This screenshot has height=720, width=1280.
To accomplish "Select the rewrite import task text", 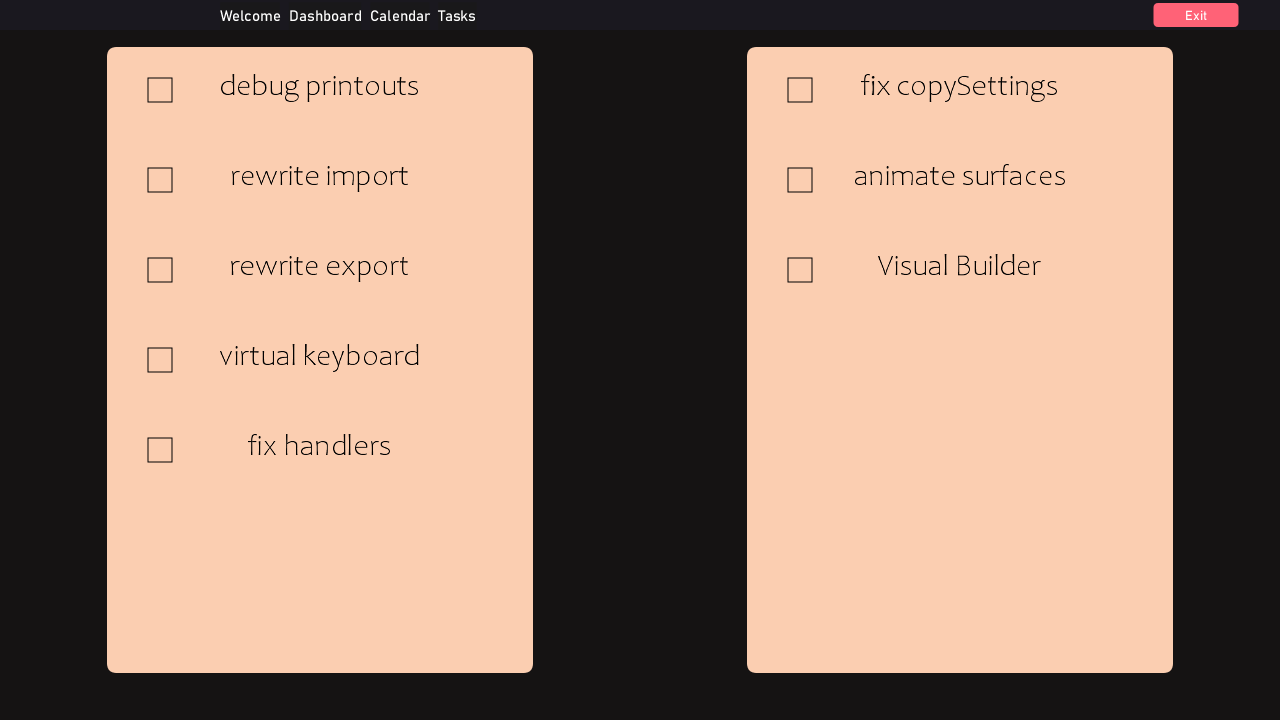I will click(319, 177).
